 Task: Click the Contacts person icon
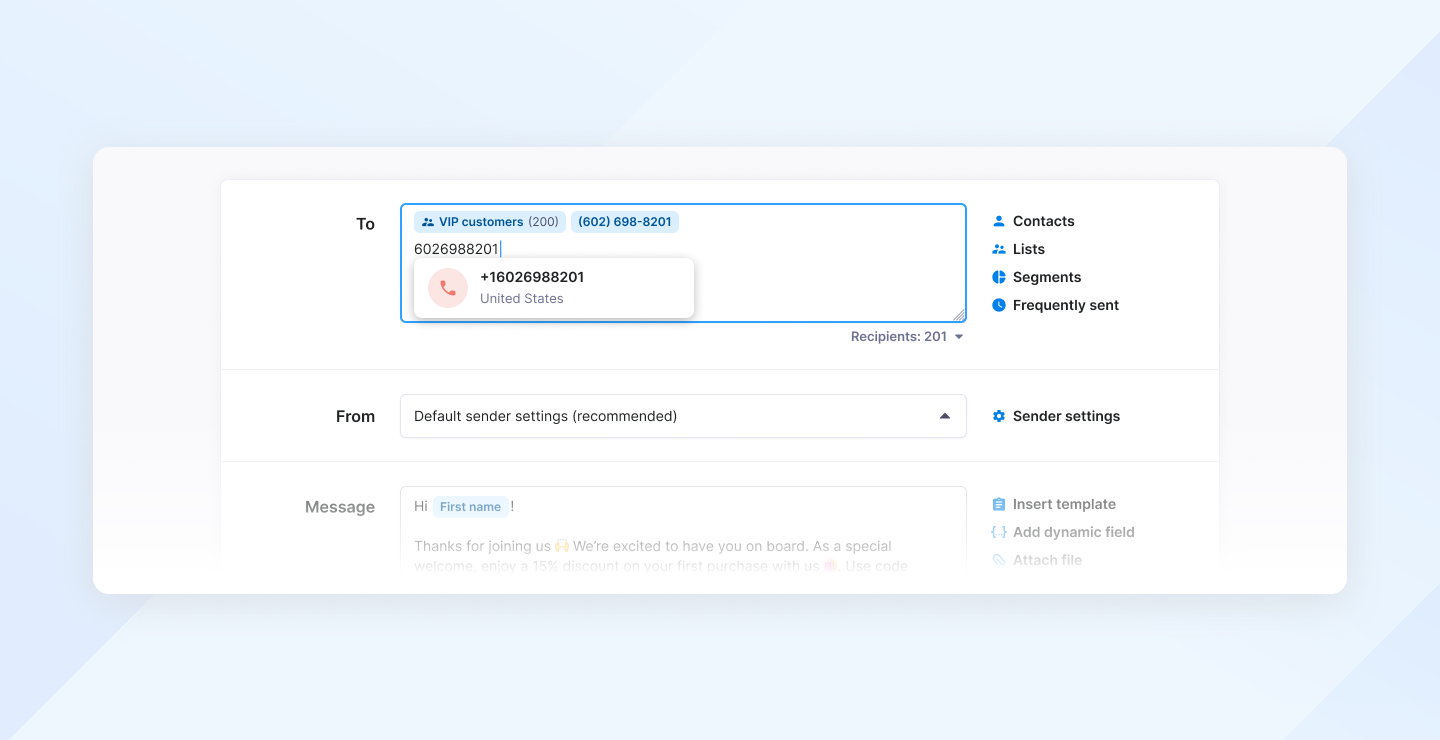(x=998, y=221)
